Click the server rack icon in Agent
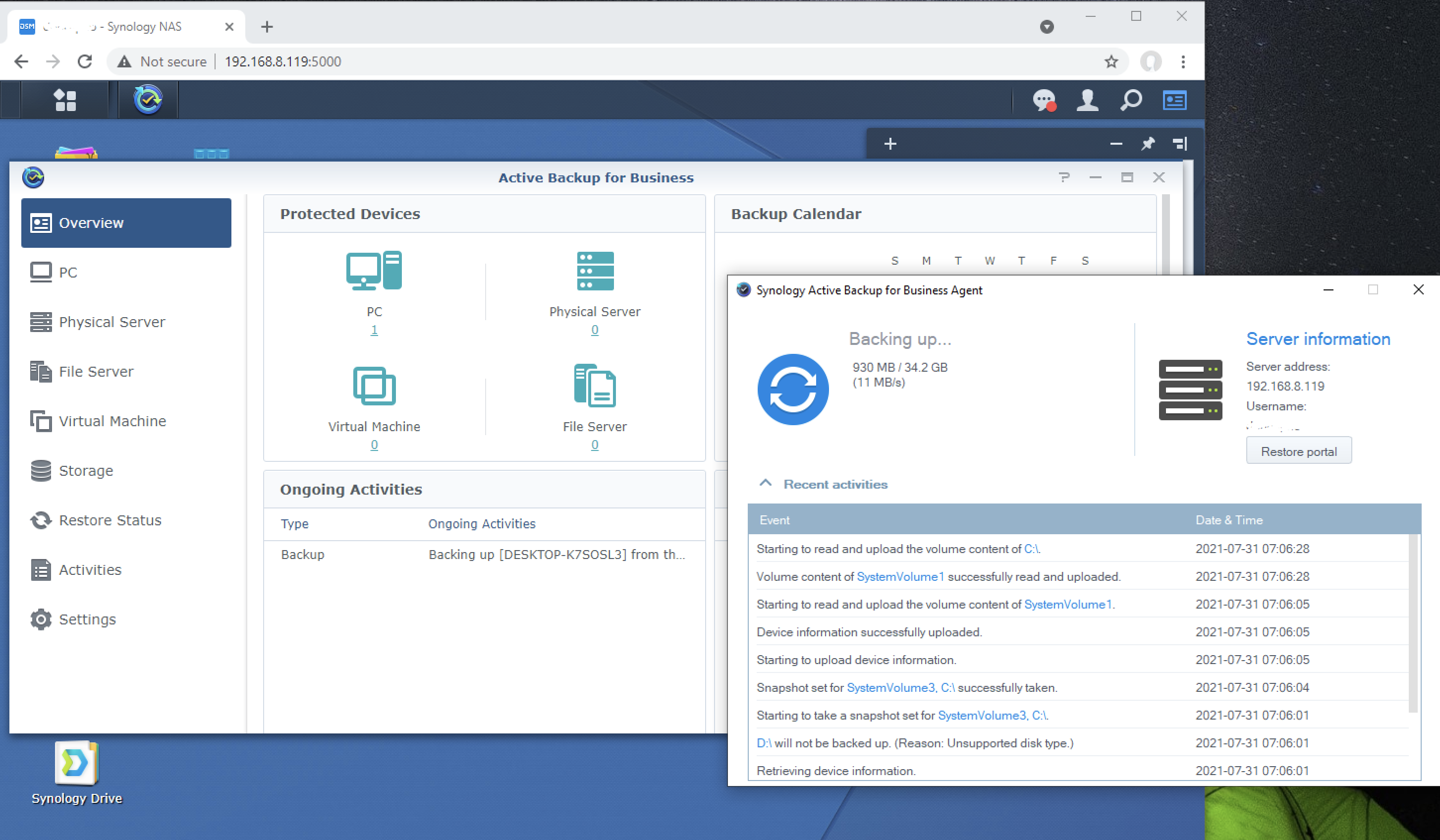Viewport: 1440px width, 840px height. click(1190, 390)
